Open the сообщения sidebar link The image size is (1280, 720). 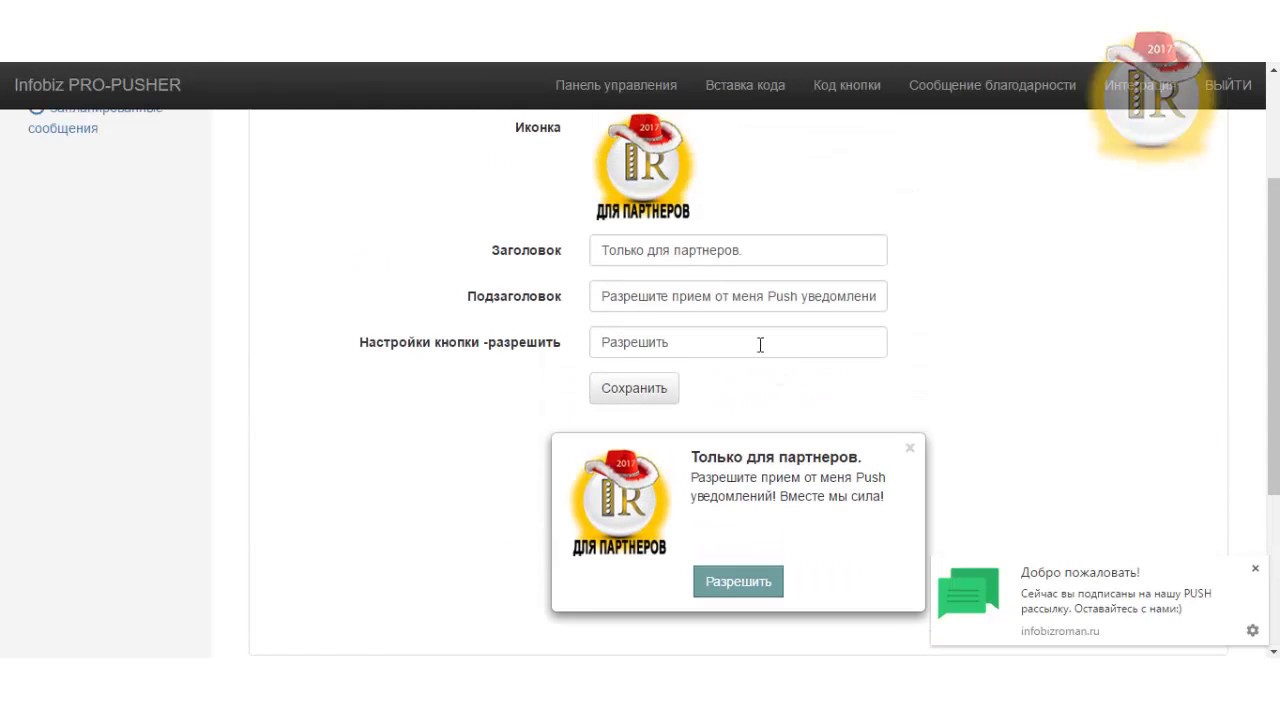tap(63, 128)
